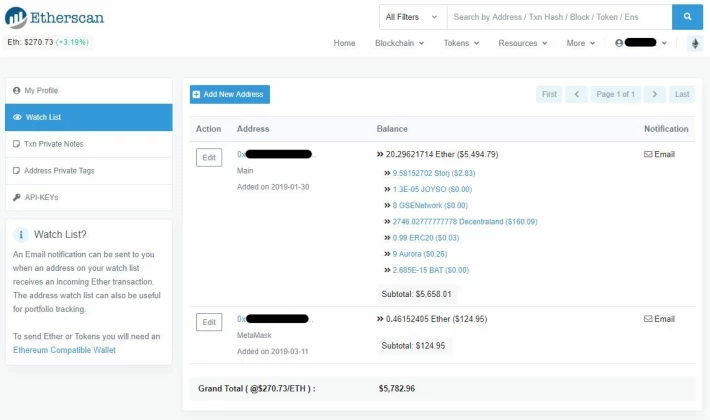Click Edit for the MetaMask address
This screenshot has width=710, height=420.
(x=209, y=322)
